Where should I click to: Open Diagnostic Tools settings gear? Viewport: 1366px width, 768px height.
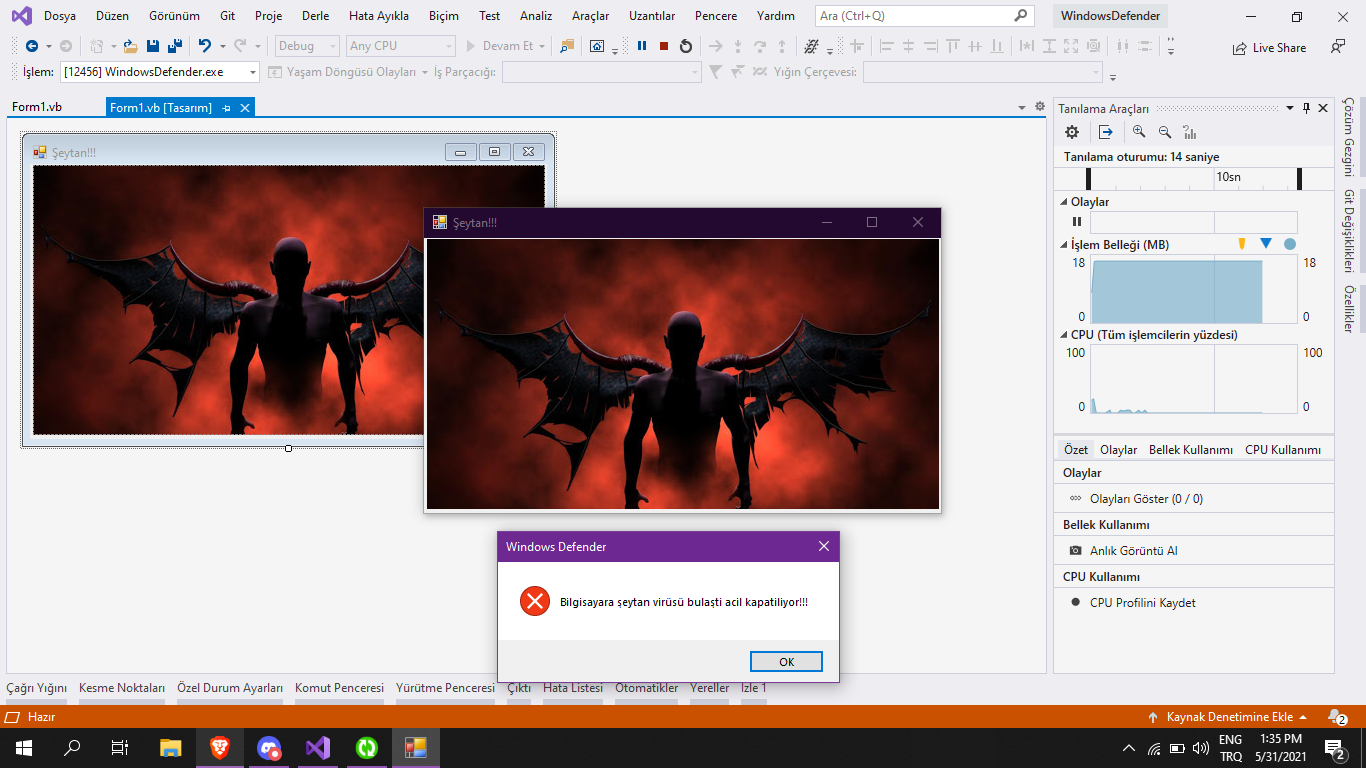click(x=1072, y=132)
